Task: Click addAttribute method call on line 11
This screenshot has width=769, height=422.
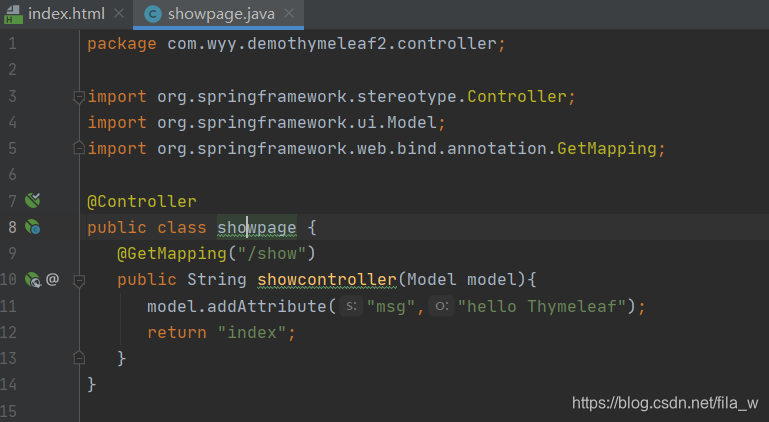Action: pyautogui.click(x=267, y=307)
